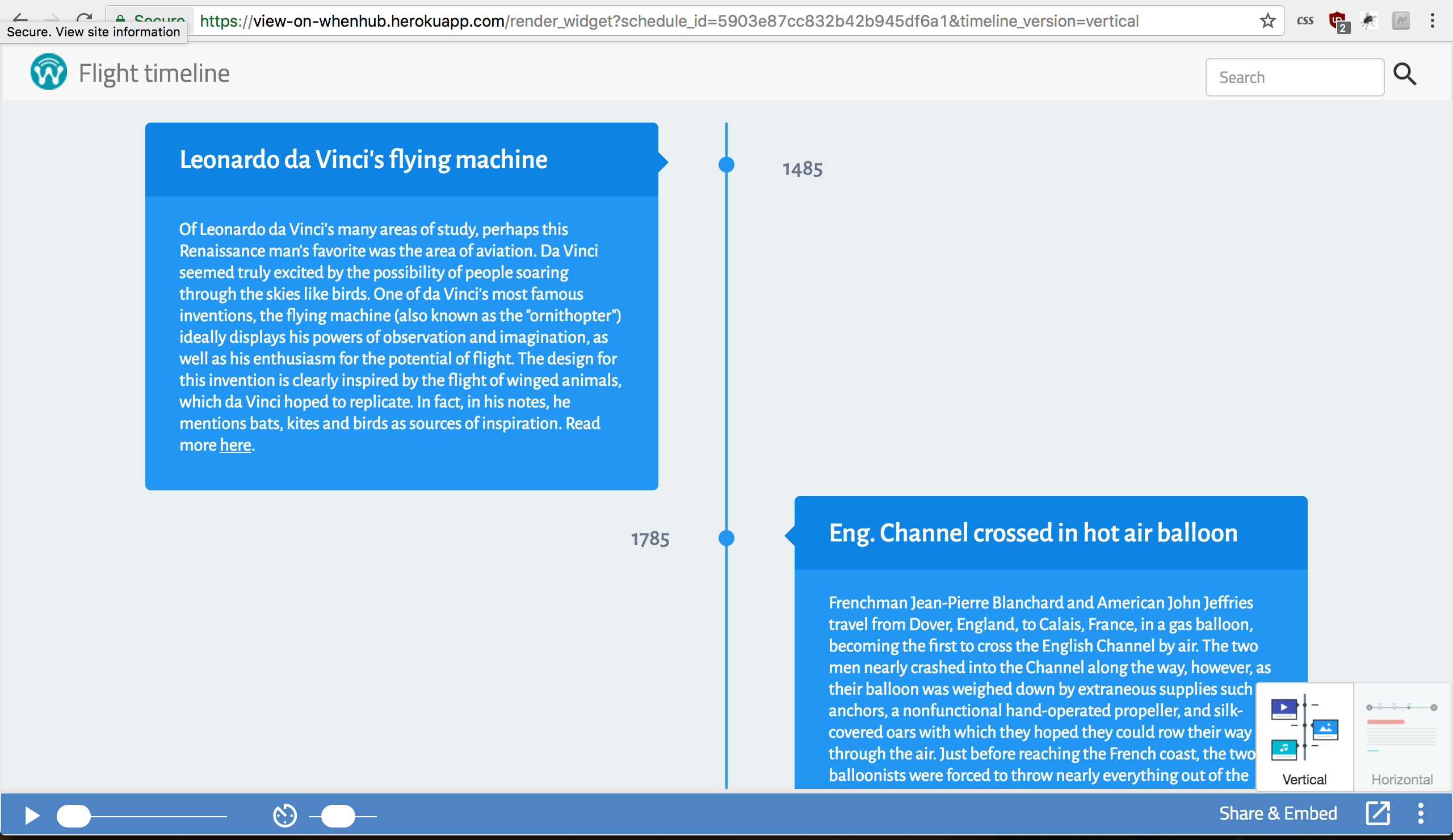The image size is (1453, 840).
Task: Click the CSS extension icon
Action: [x=1305, y=22]
